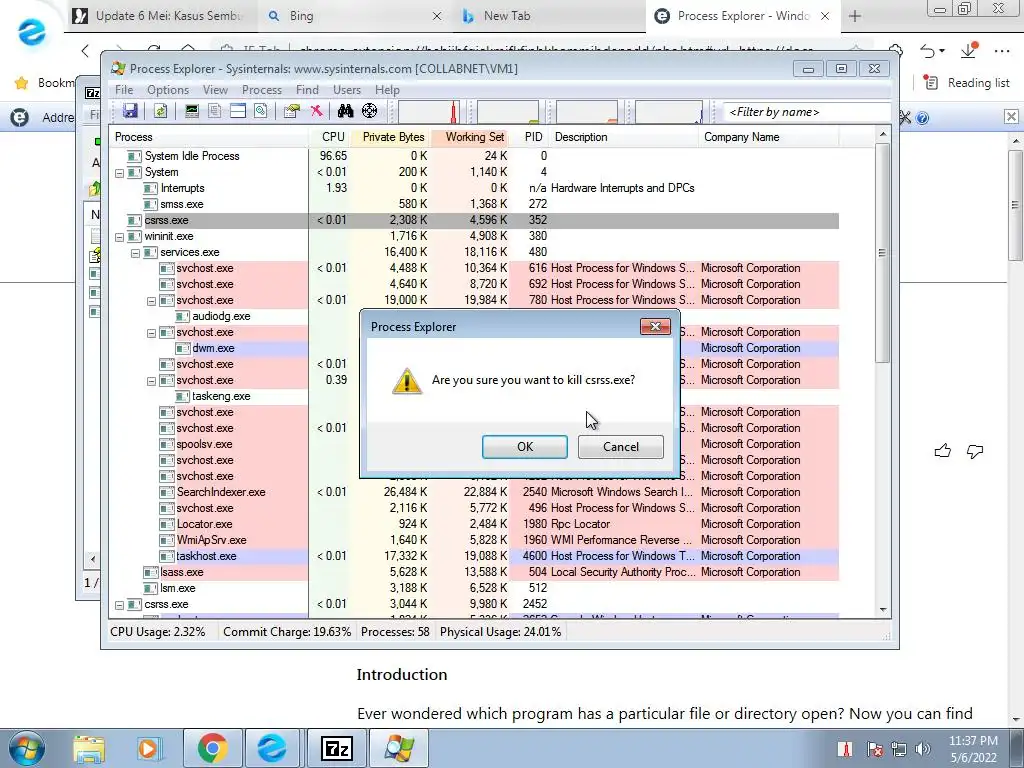Click the CPU usage mini graph in toolbar
The width and height of the screenshot is (1024, 768).
tap(429, 112)
